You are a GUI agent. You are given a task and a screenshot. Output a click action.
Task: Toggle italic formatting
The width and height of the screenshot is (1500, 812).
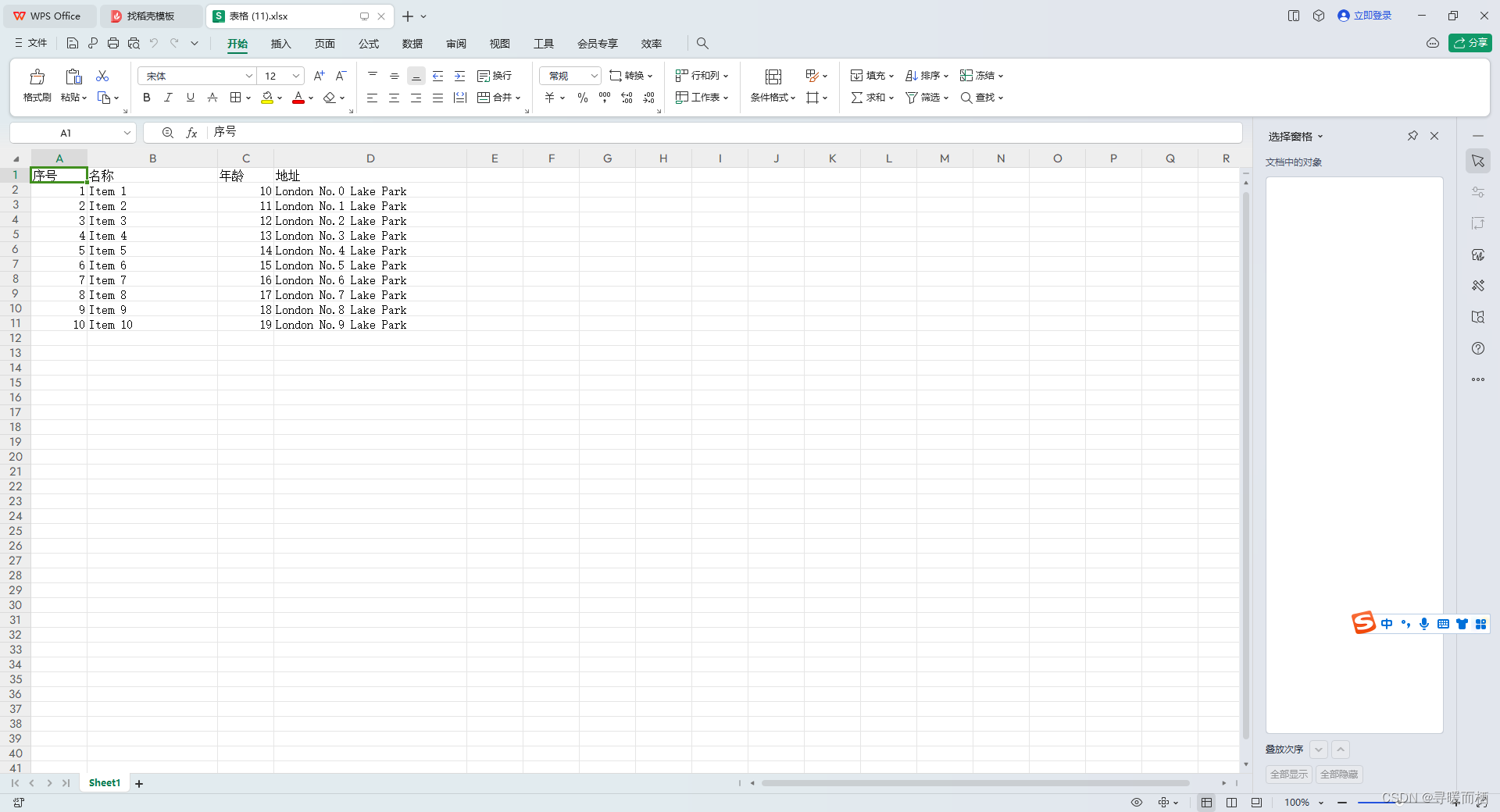click(x=168, y=98)
